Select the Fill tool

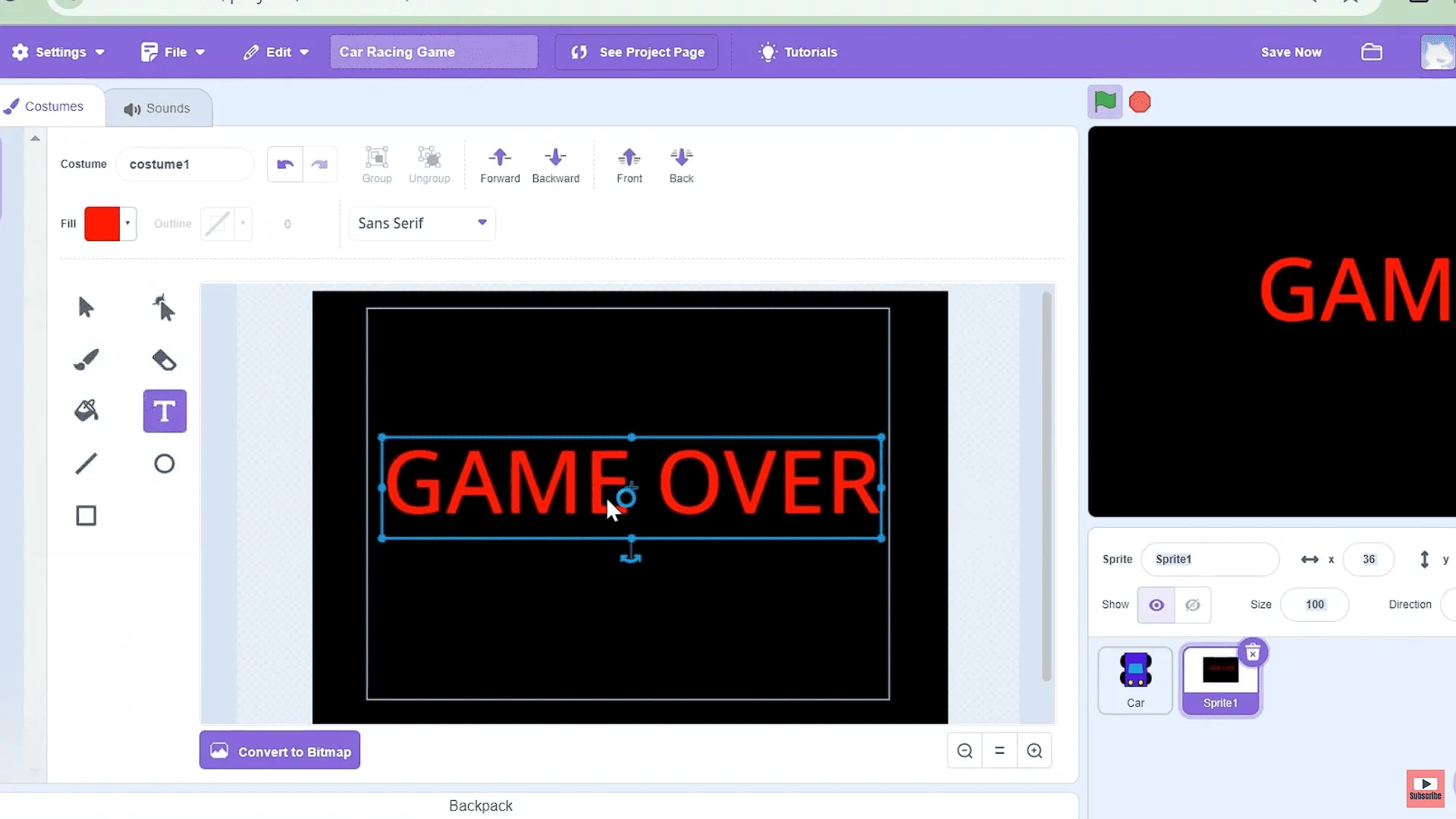point(86,411)
